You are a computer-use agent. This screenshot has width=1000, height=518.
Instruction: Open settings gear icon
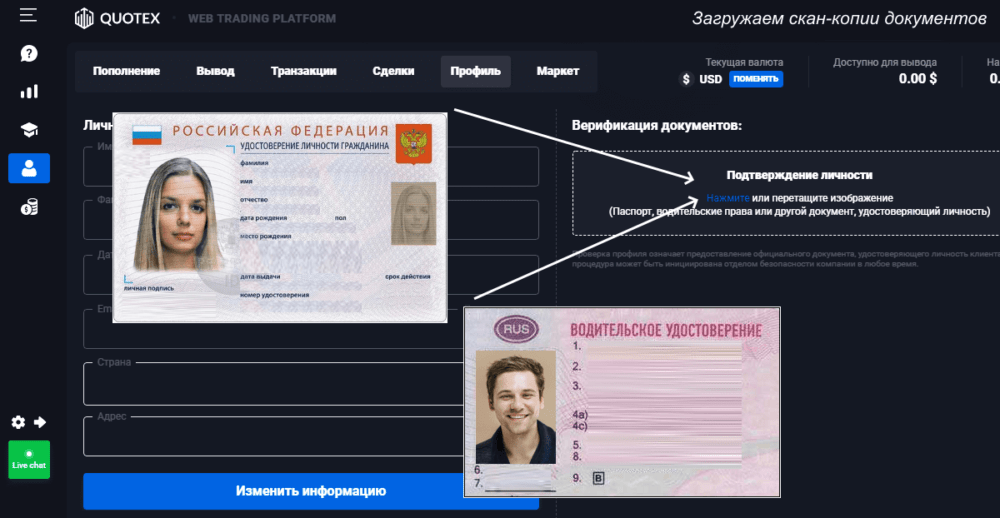pos(18,422)
